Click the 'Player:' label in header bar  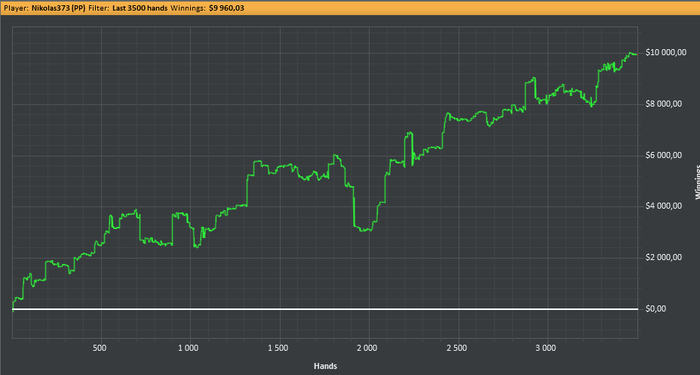point(16,8)
